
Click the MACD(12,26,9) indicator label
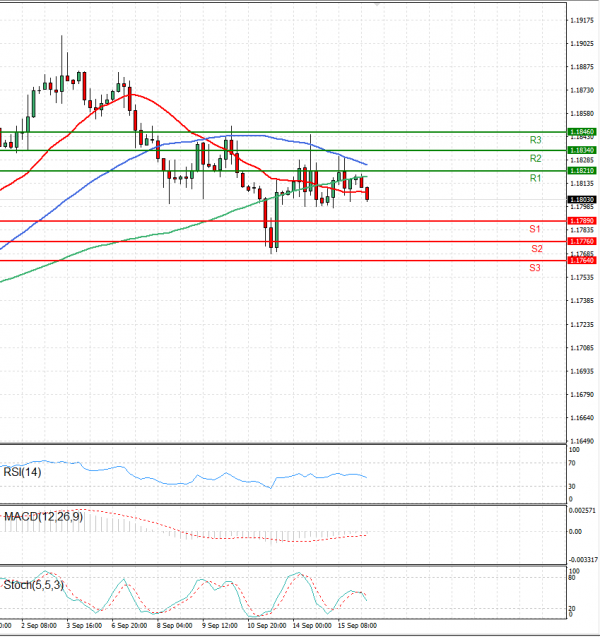click(x=43, y=517)
